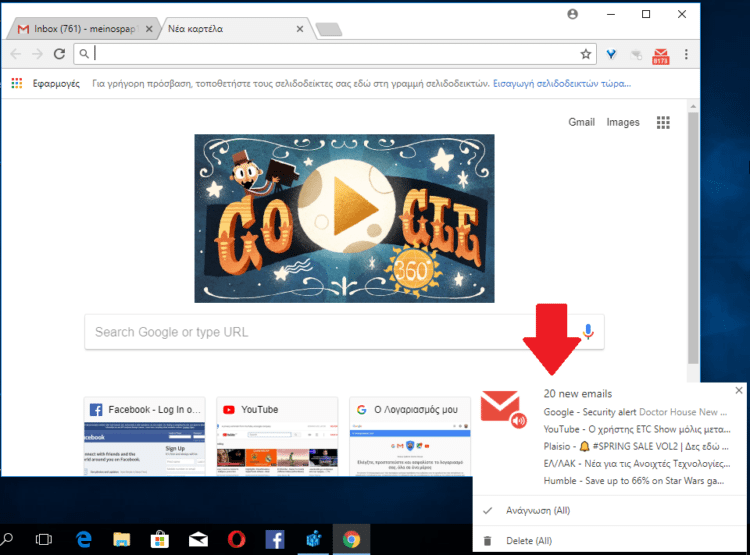Open the Facebook app on the taskbar
Screen dimensions: 750x555
275,540
